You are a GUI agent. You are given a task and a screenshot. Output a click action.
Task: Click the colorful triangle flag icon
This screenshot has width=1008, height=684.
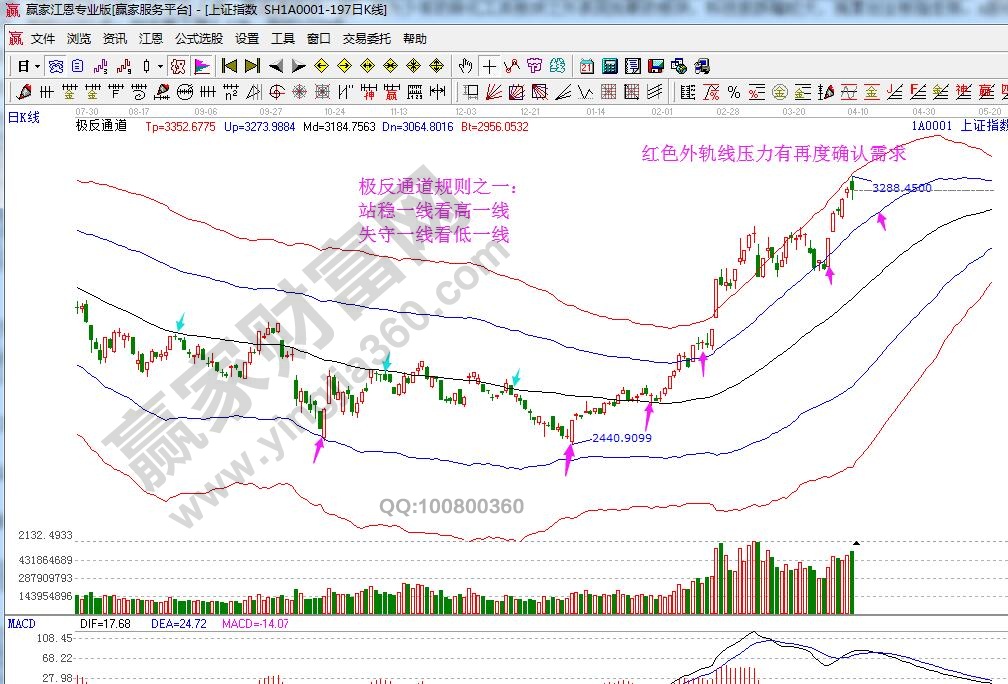point(202,66)
